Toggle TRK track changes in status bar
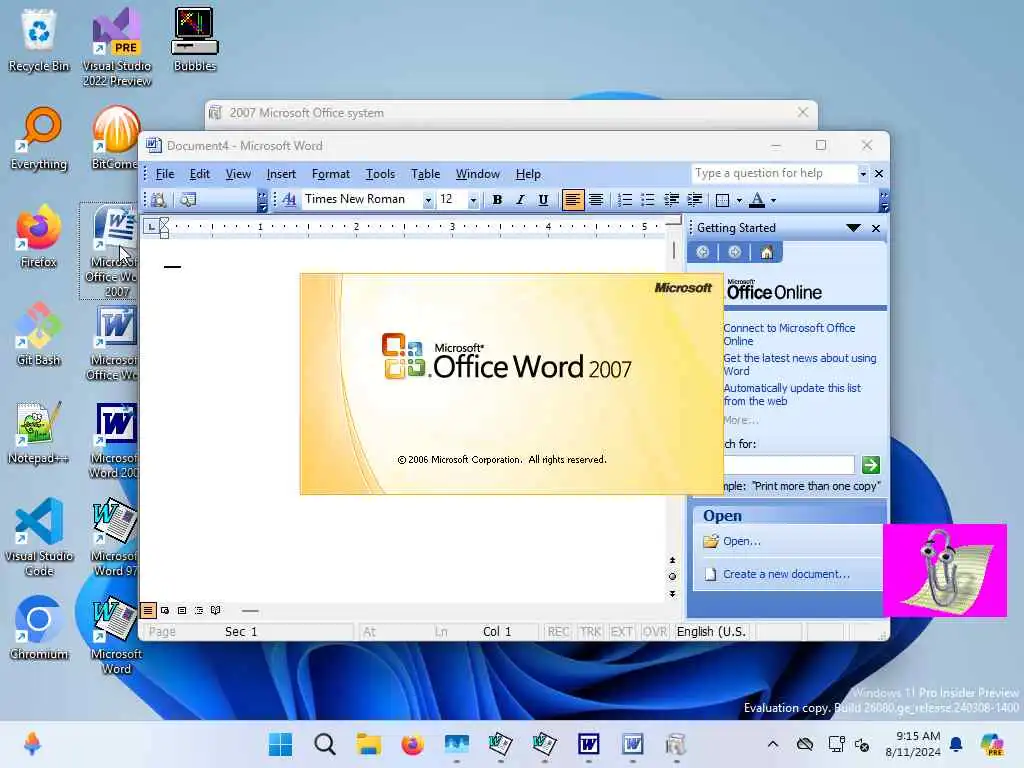This screenshot has height=768, width=1024. [x=590, y=632]
